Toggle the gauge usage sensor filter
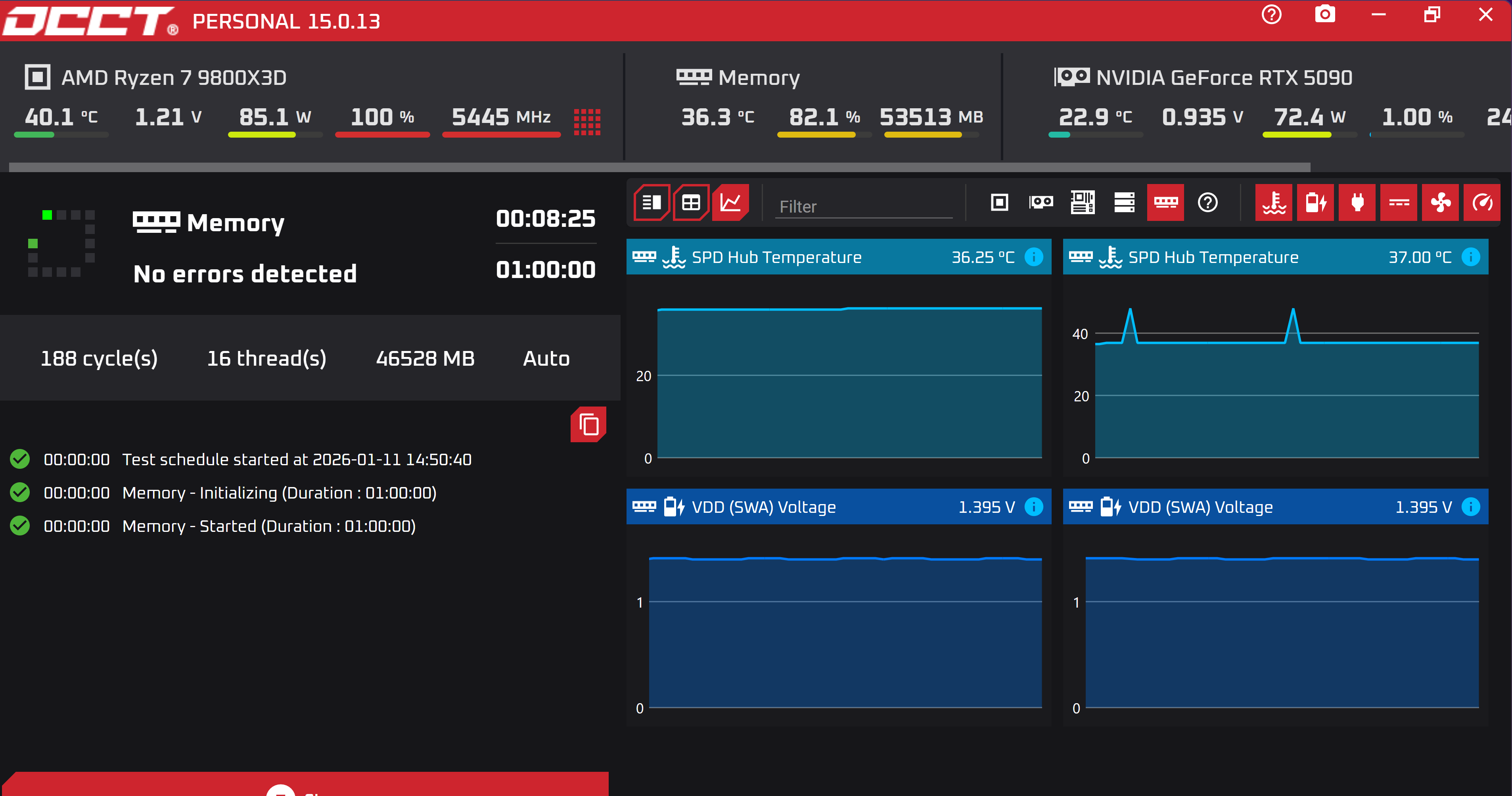This screenshot has width=1512, height=796. pyautogui.click(x=1482, y=203)
